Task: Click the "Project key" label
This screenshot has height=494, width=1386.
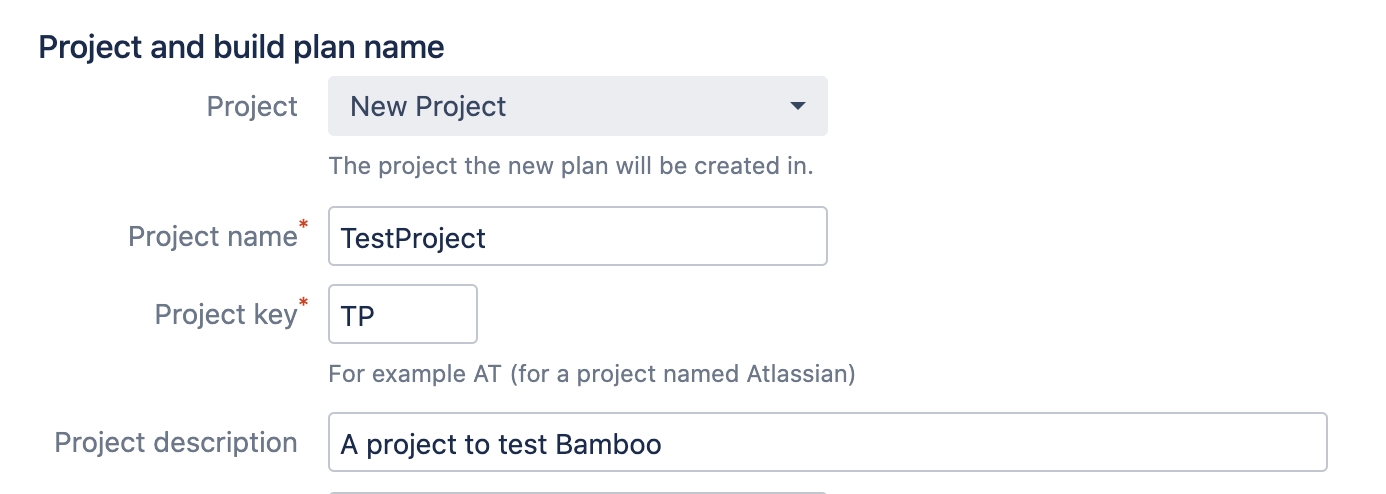Action: pos(225,314)
